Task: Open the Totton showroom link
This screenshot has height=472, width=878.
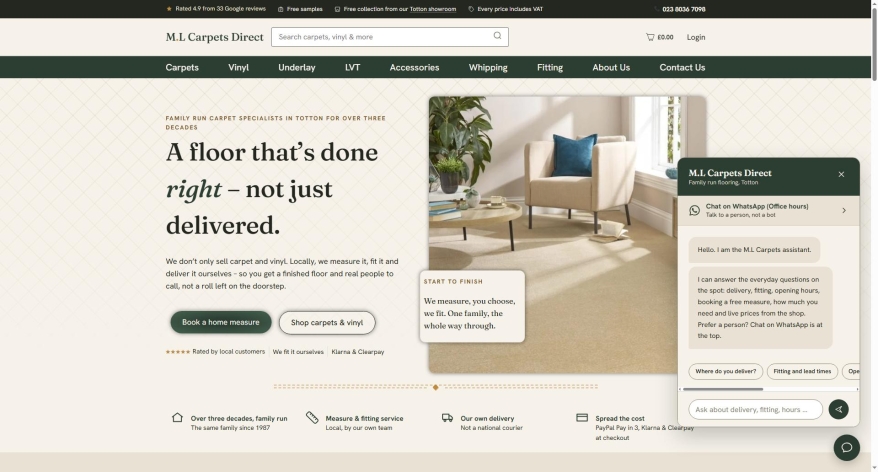Action: coord(432,9)
